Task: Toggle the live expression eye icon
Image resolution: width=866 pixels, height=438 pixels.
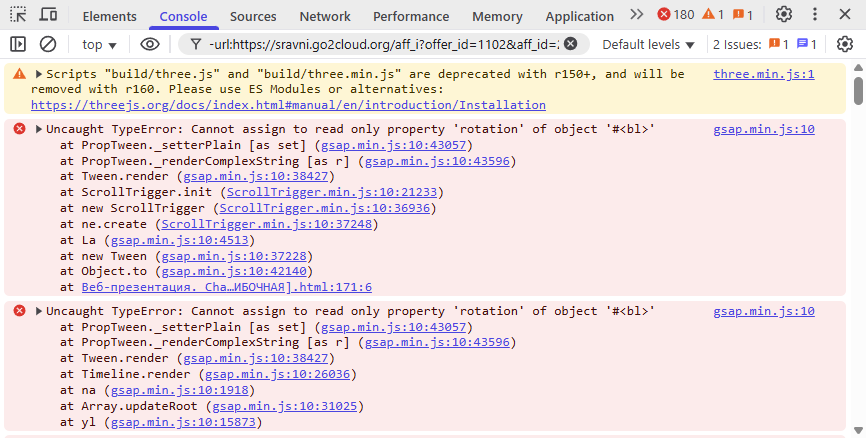Action: [150, 44]
